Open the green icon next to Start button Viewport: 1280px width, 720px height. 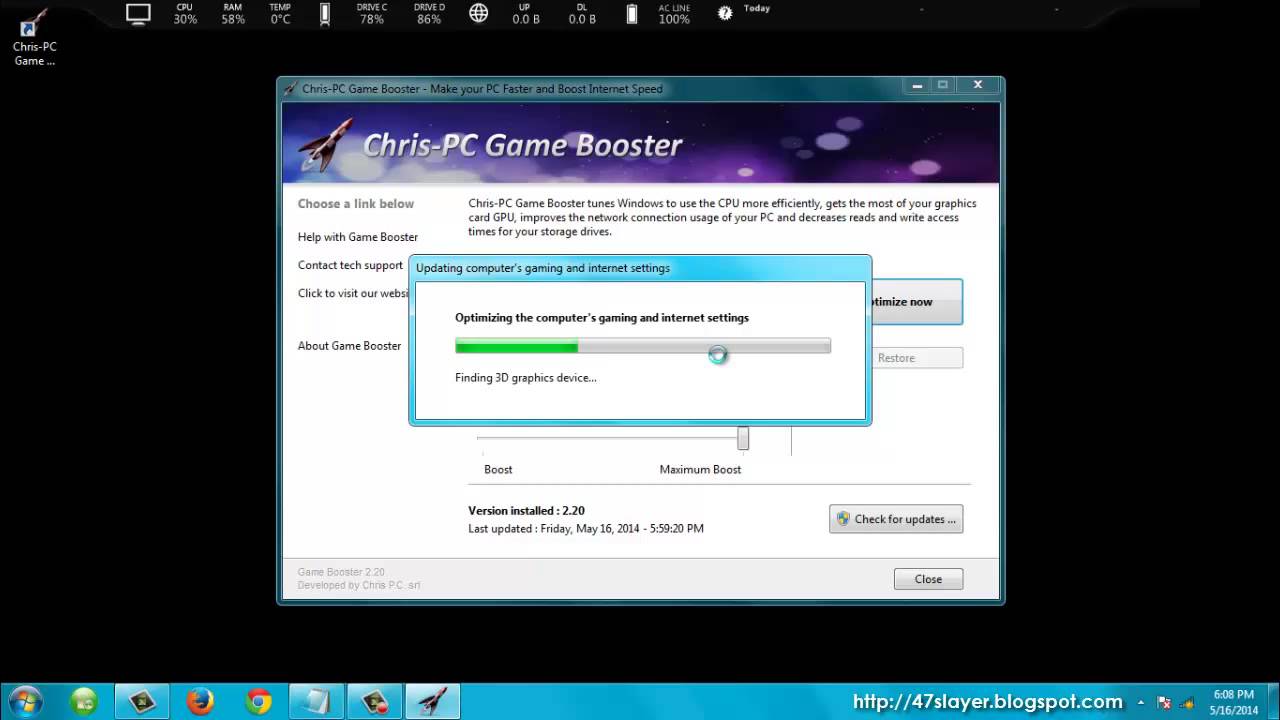(84, 701)
